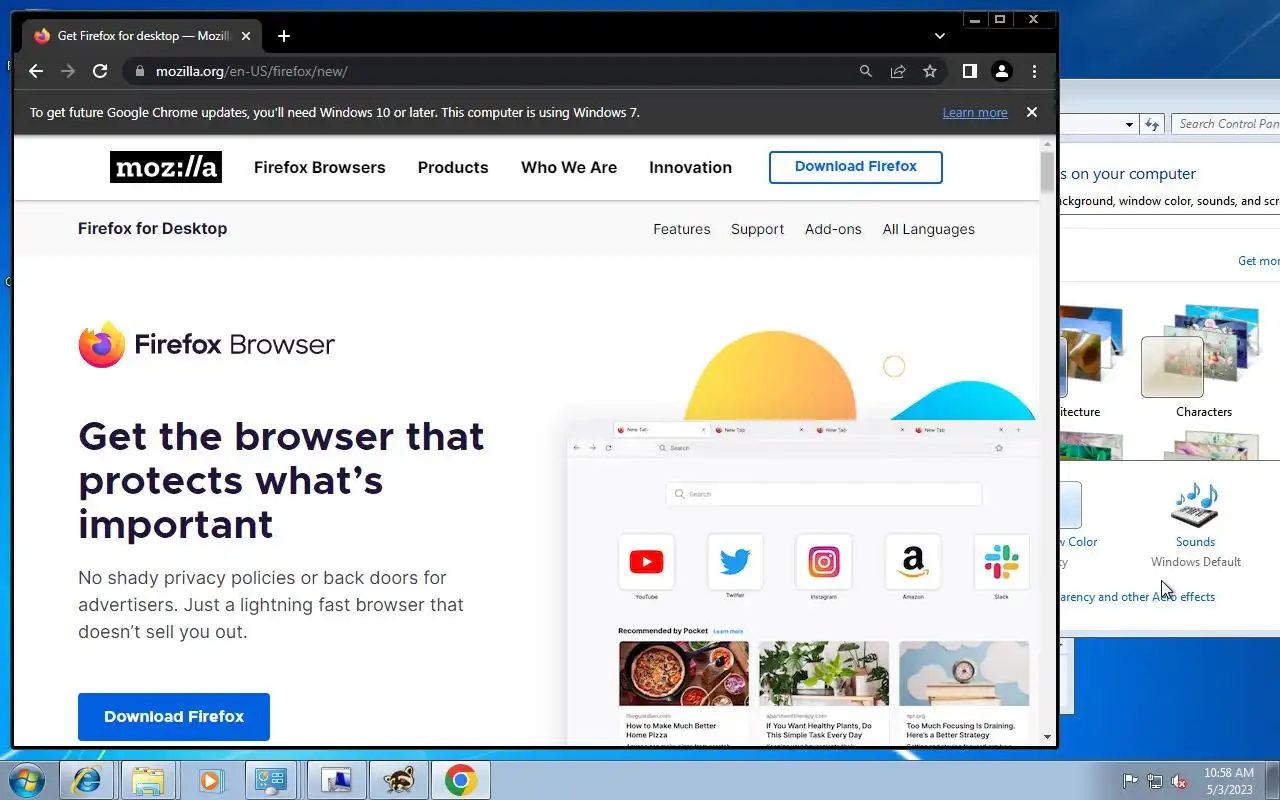Click the Search Control Panel field
The image size is (1280, 800).
pos(1226,124)
